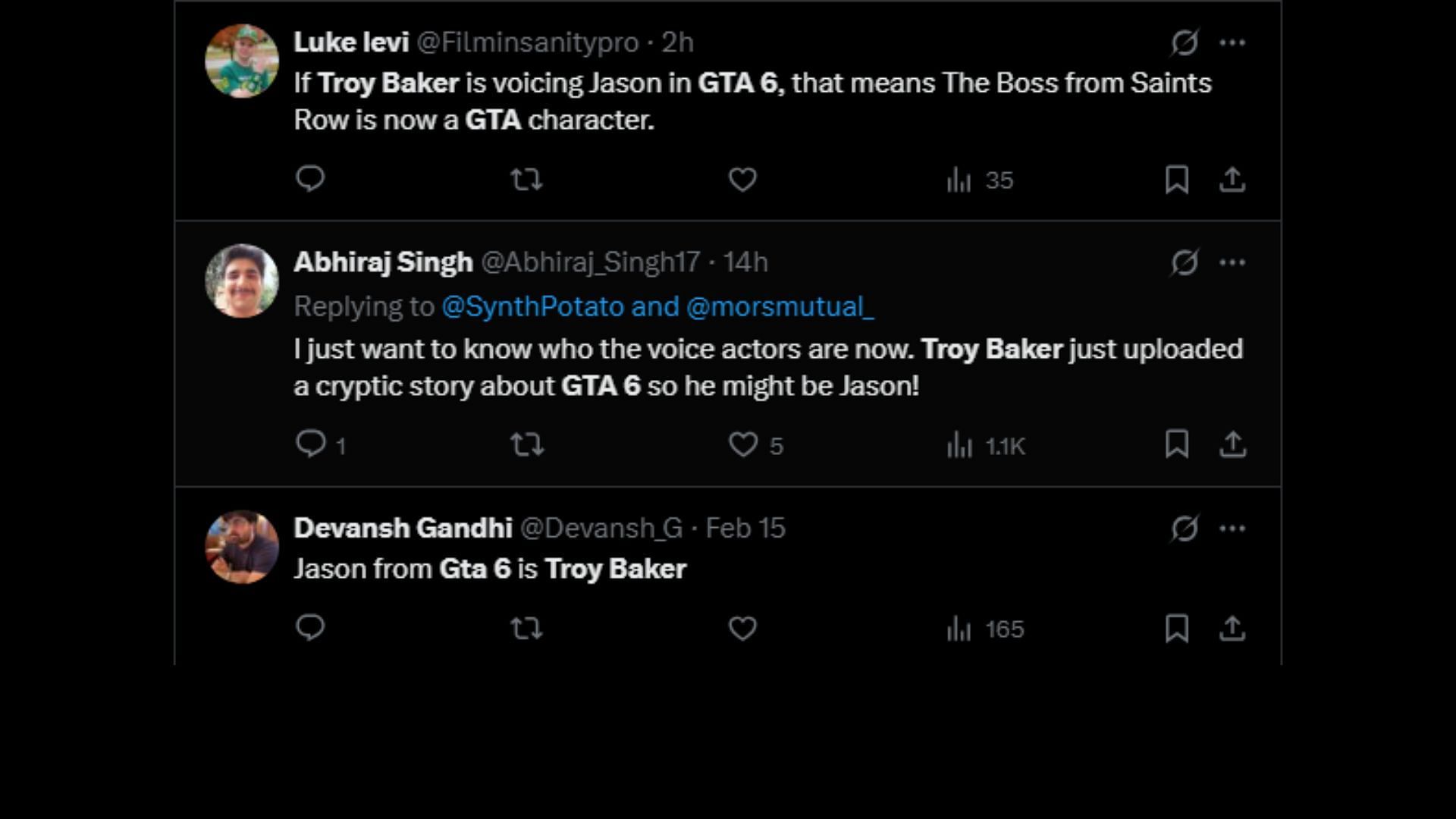Viewport: 1456px width, 819px height.
Task: Bookmark Devansh Gandhi's tweet
Action: (x=1176, y=629)
